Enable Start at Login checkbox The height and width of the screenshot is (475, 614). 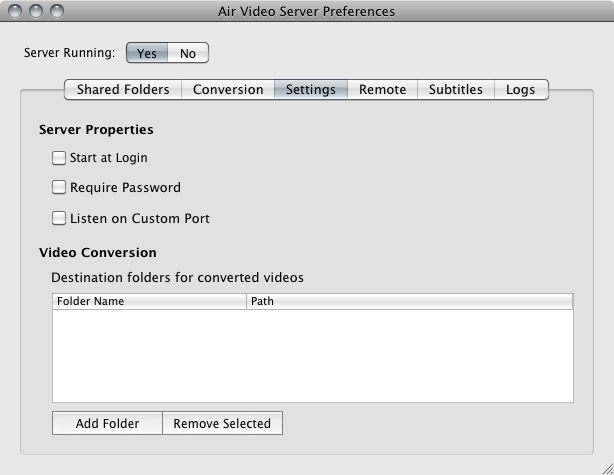click(59, 158)
